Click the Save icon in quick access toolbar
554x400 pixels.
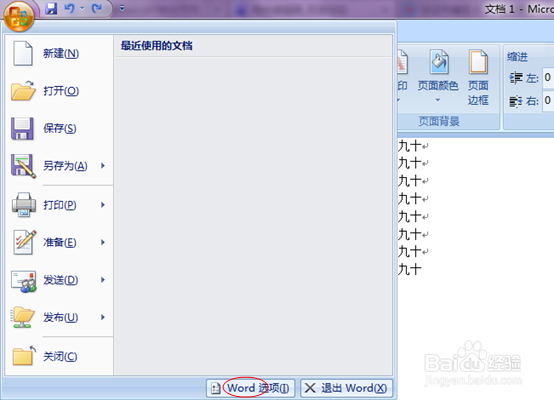coord(51,8)
